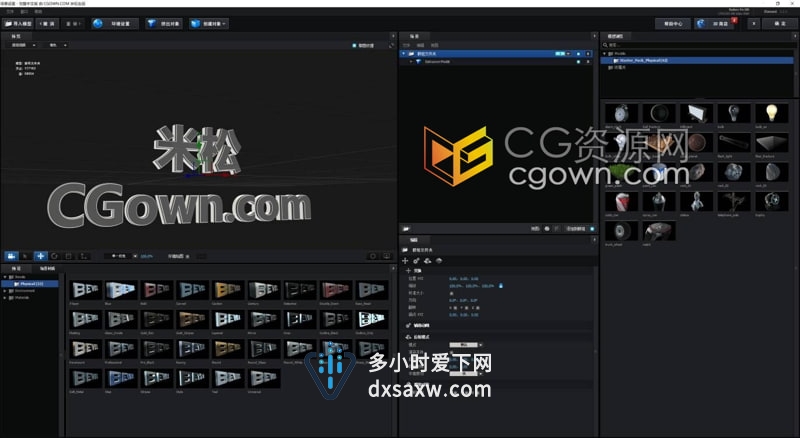Image resolution: width=800 pixels, height=438 pixels.
Task: Switch to the Scene Materials tab
Action: pos(47,268)
